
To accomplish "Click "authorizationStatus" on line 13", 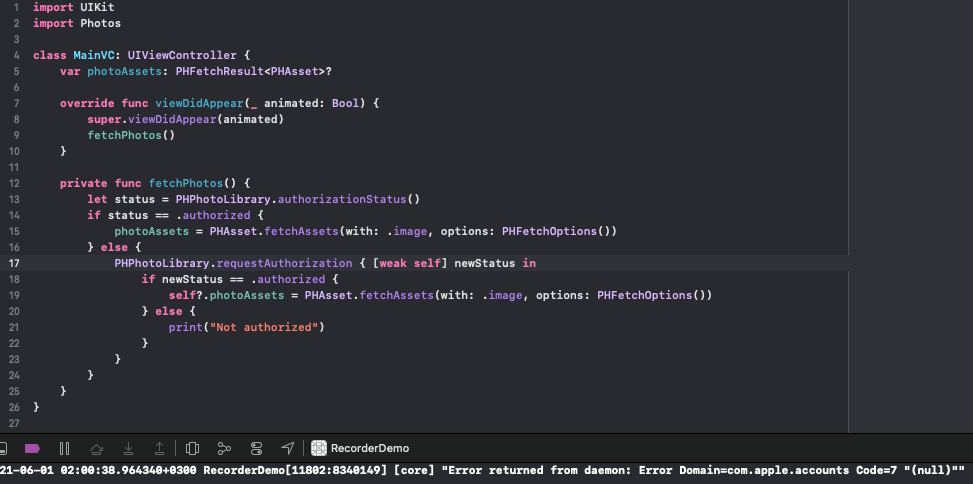I will [x=341, y=199].
